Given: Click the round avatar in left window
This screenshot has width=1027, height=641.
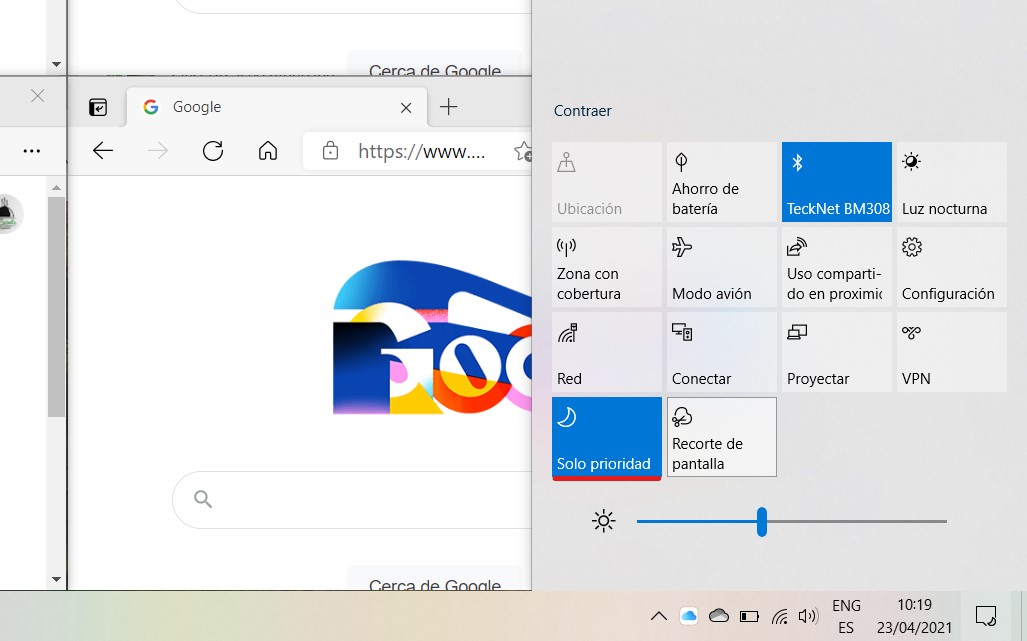Looking at the screenshot, I should click(x=8, y=214).
